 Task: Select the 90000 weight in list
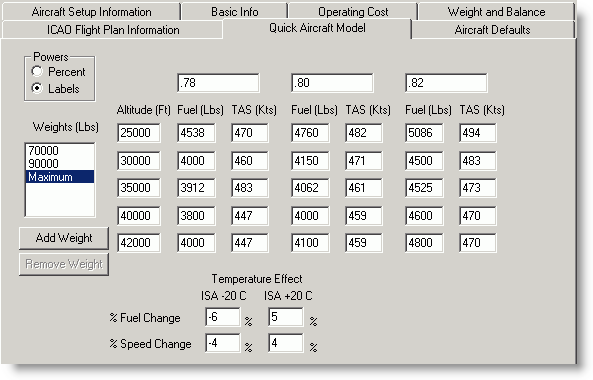point(60,163)
